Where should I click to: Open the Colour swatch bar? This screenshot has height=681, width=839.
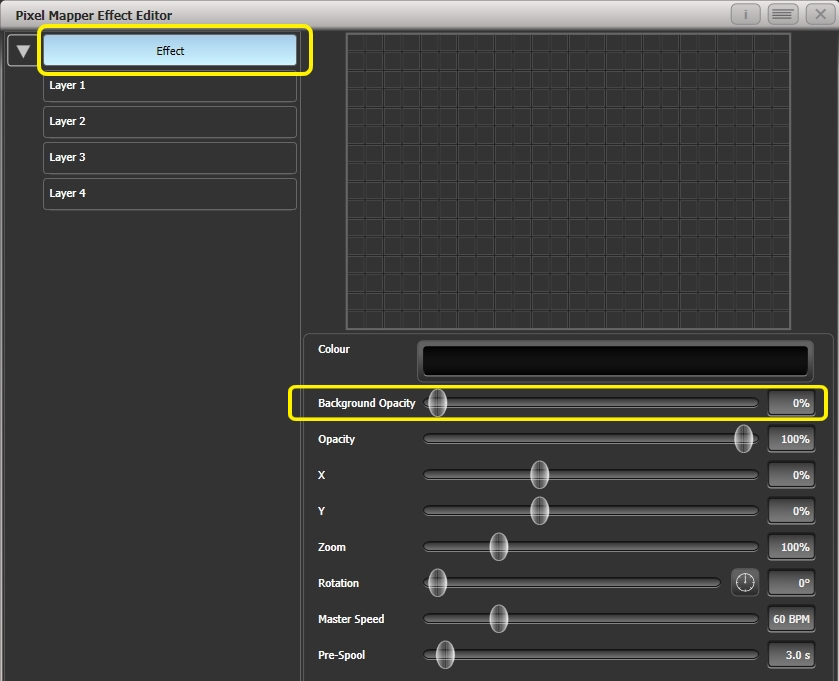coord(614,361)
